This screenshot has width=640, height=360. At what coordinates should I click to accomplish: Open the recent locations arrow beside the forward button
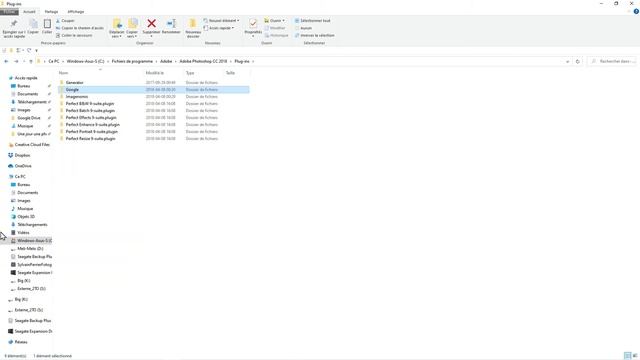(x=24, y=61)
